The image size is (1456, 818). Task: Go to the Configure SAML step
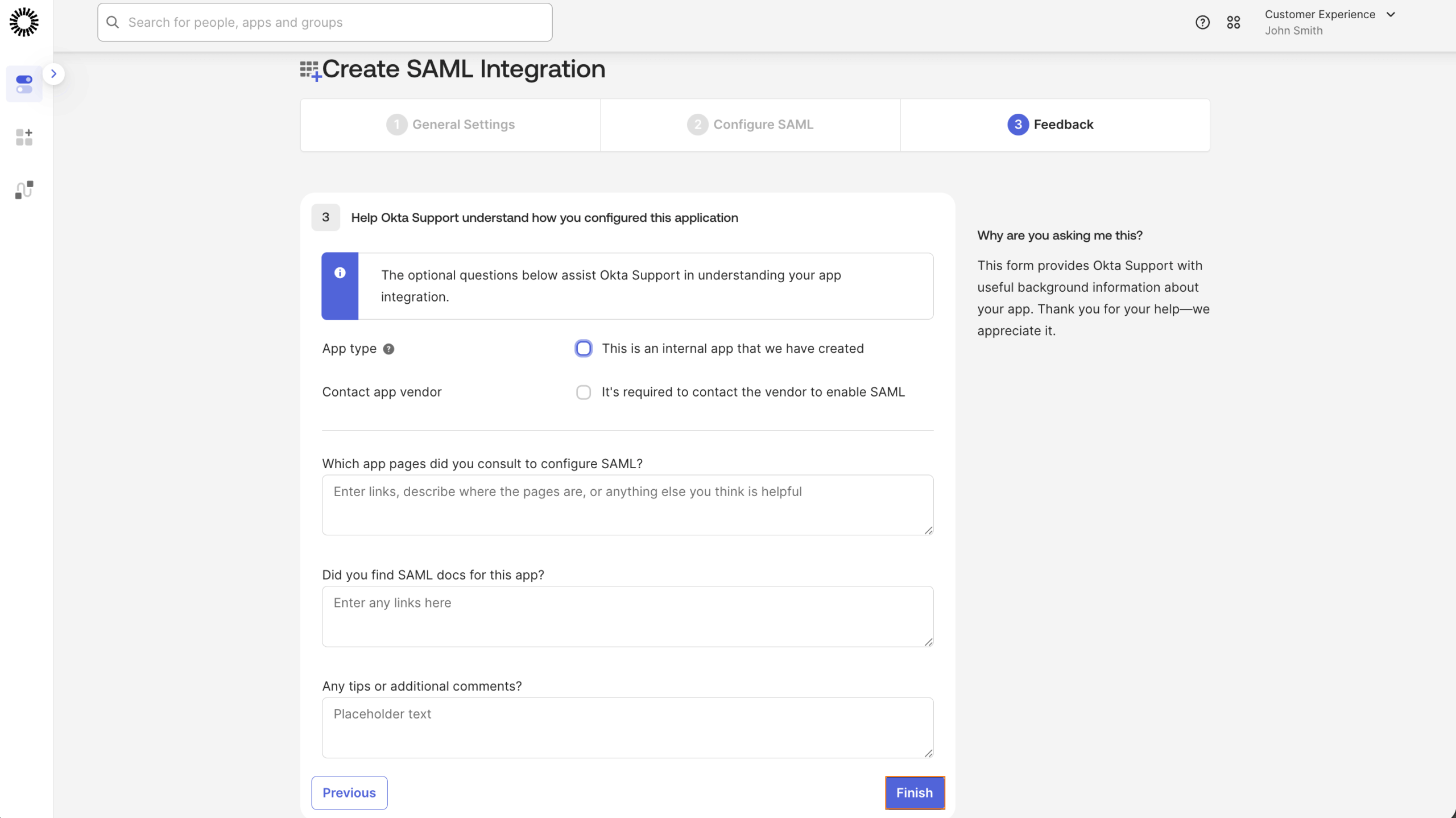coord(750,124)
